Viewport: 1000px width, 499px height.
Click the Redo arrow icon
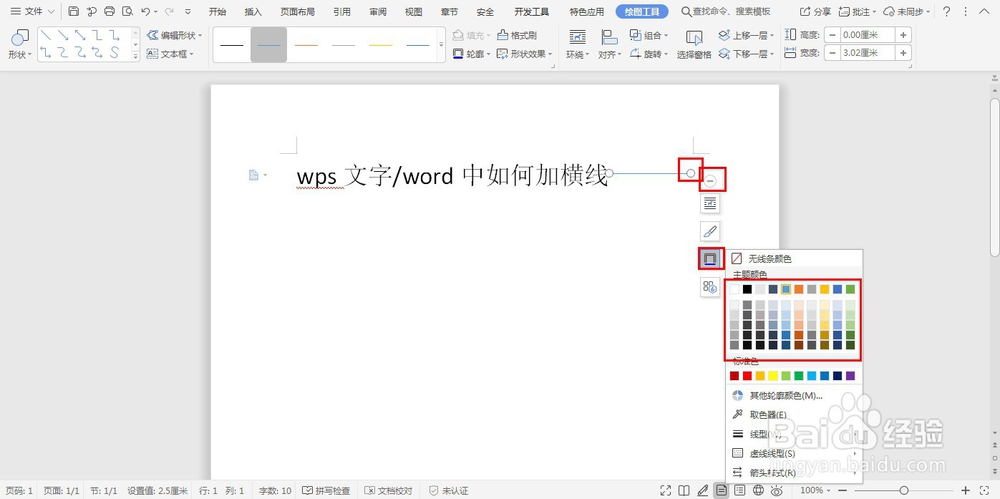169,11
